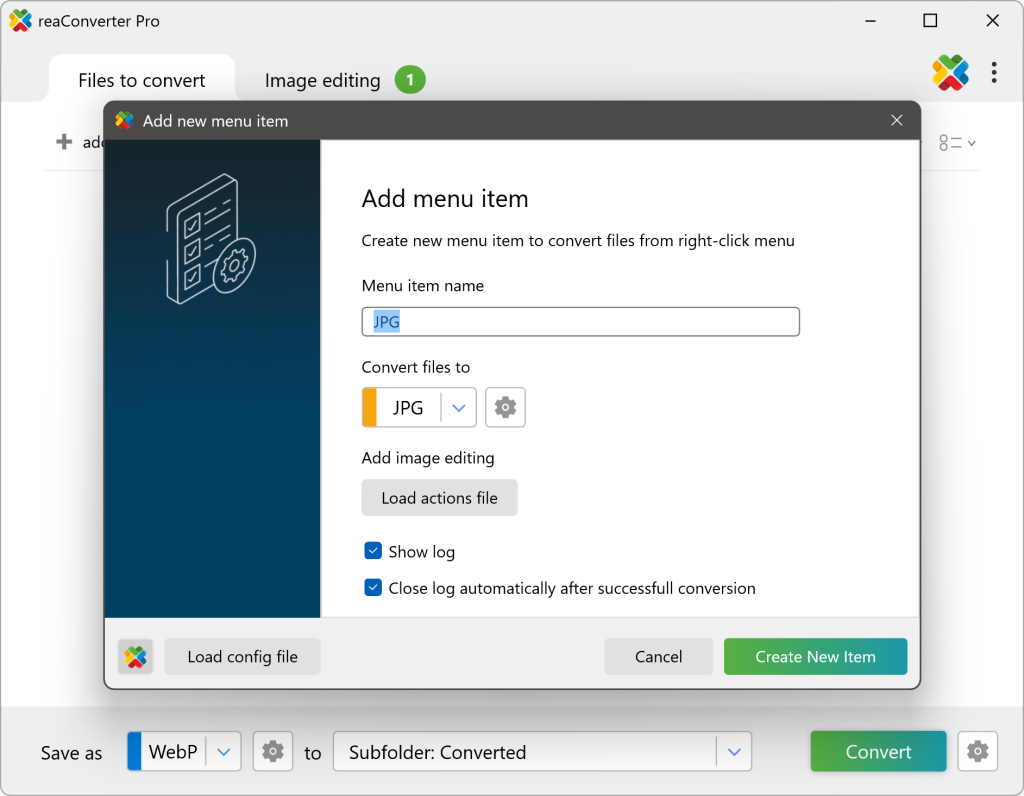Click the reaConverter logo button beside Load config file
The width and height of the screenshot is (1024, 796).
tap(136, 657)
